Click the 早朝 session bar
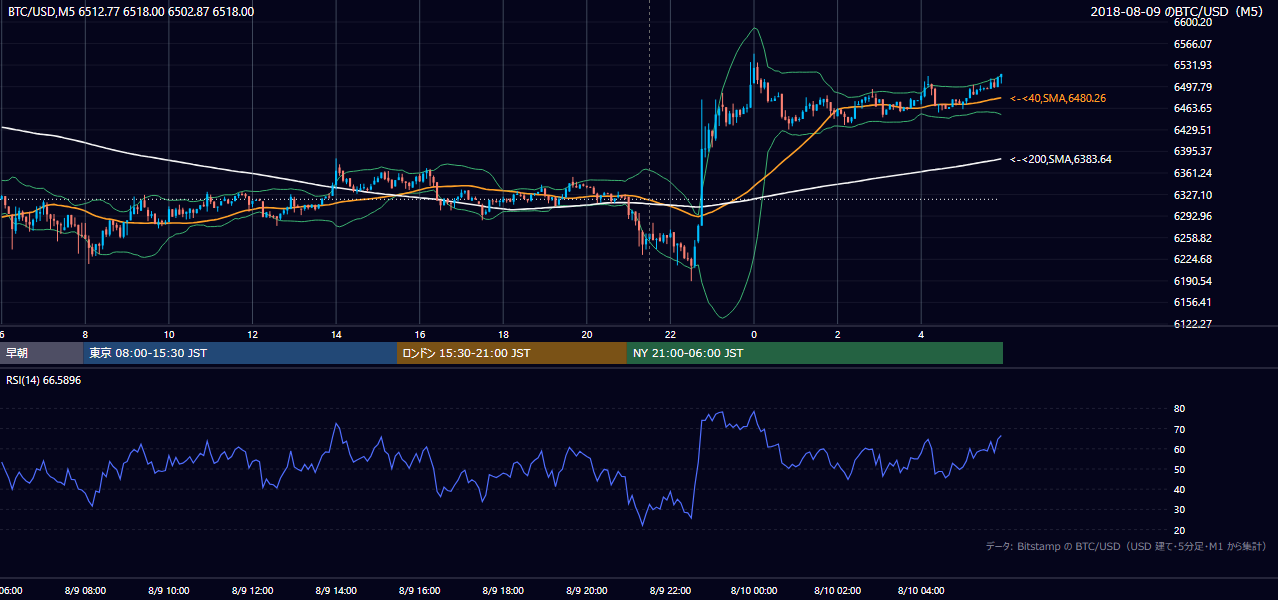 tap(41, 353)
